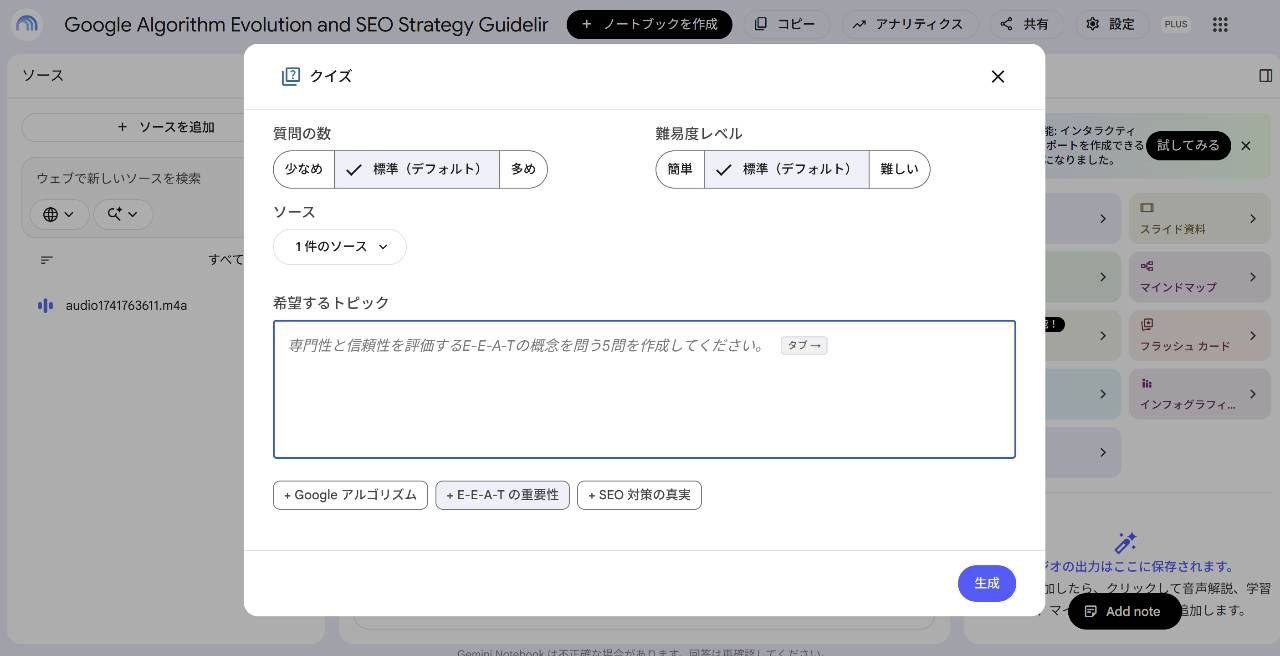Expand the スライド資料 options chevron
This screenshot has height=656, width=1280.
click(x=1253, y=219)
